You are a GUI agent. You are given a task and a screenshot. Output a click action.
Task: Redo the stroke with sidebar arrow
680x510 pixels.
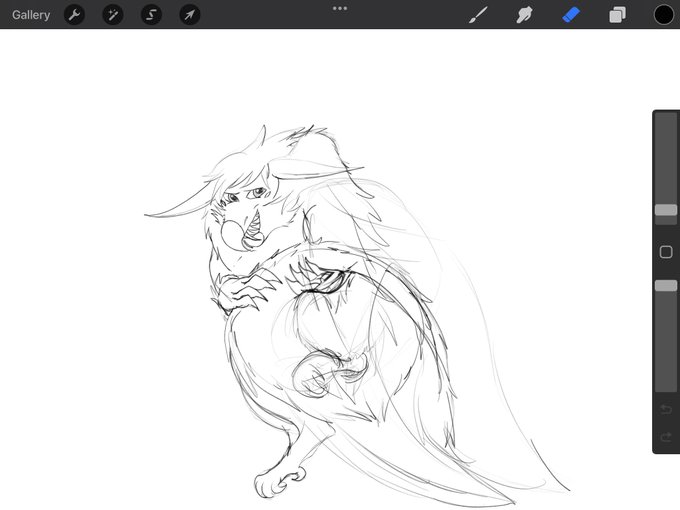(666, 437)
